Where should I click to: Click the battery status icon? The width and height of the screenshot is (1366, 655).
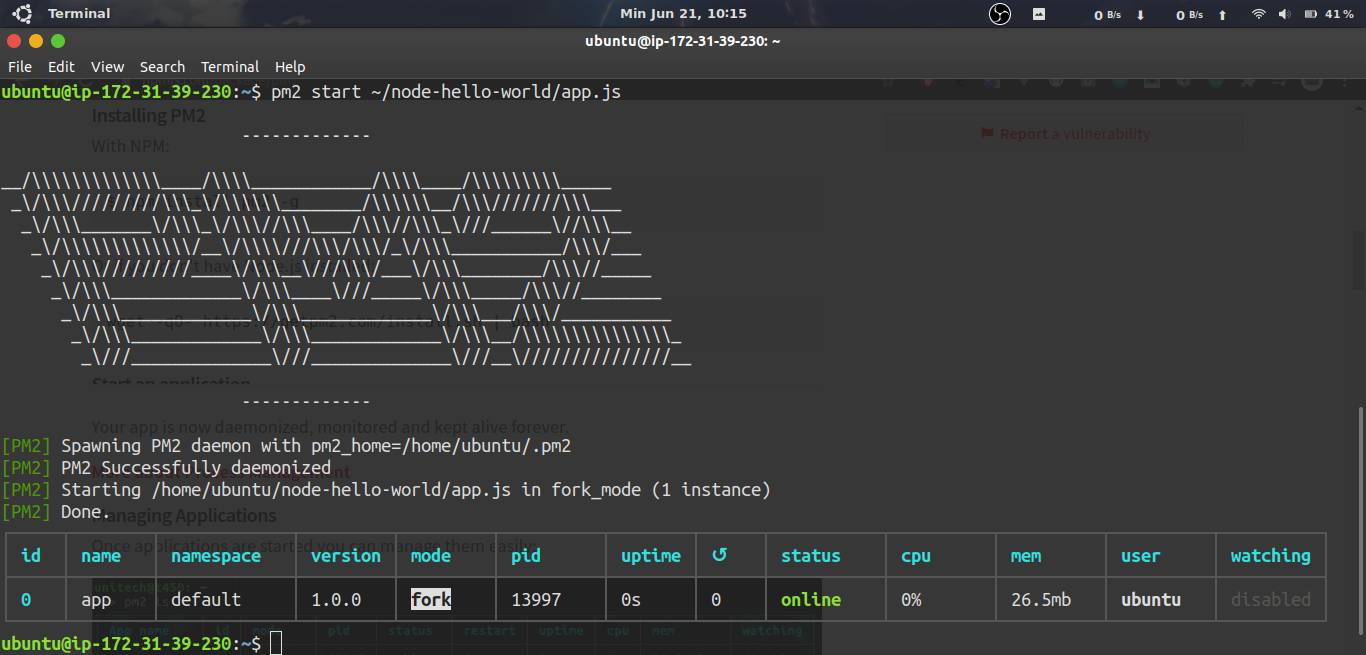(1311, 13)
